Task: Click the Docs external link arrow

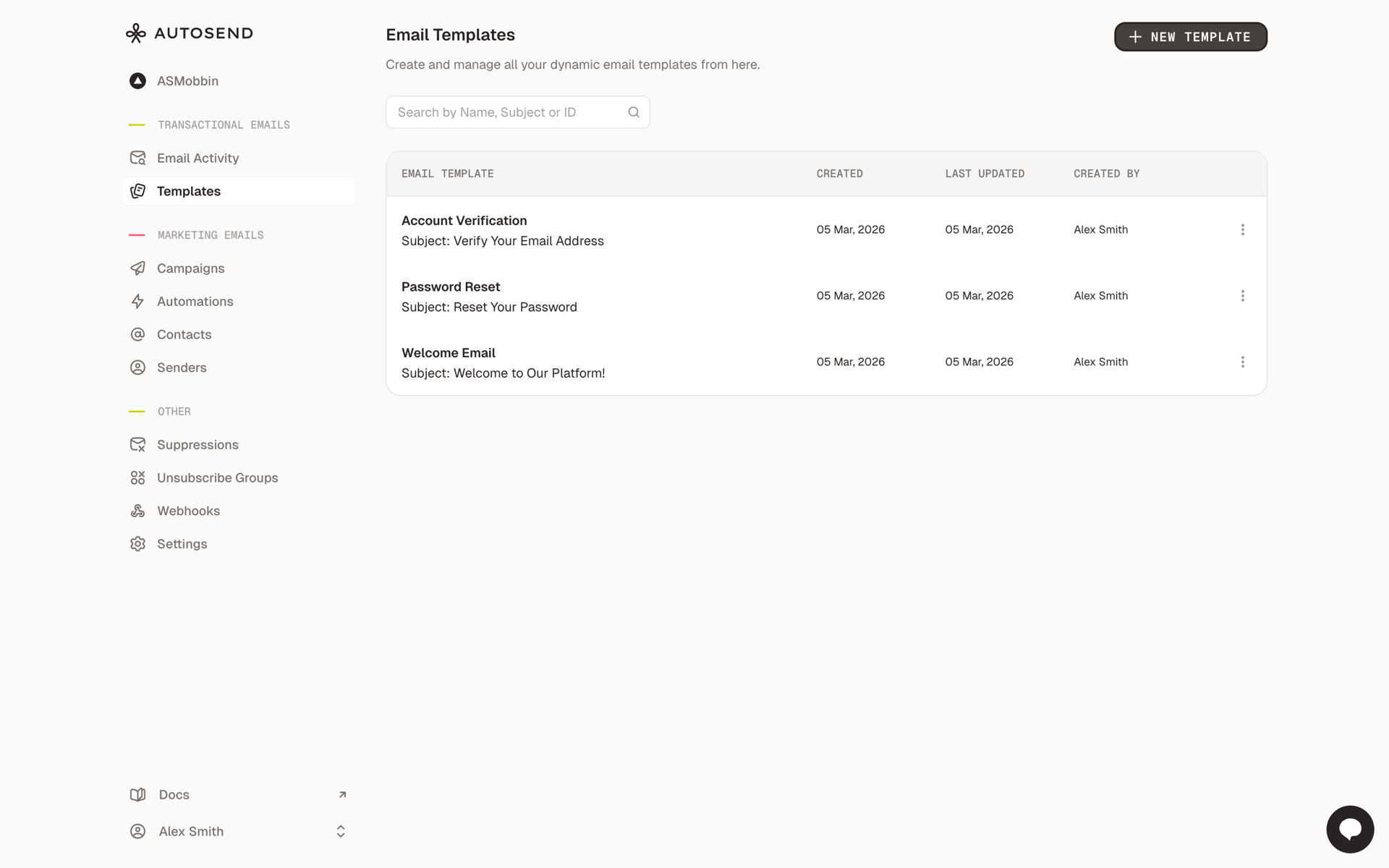Action: 343,795
